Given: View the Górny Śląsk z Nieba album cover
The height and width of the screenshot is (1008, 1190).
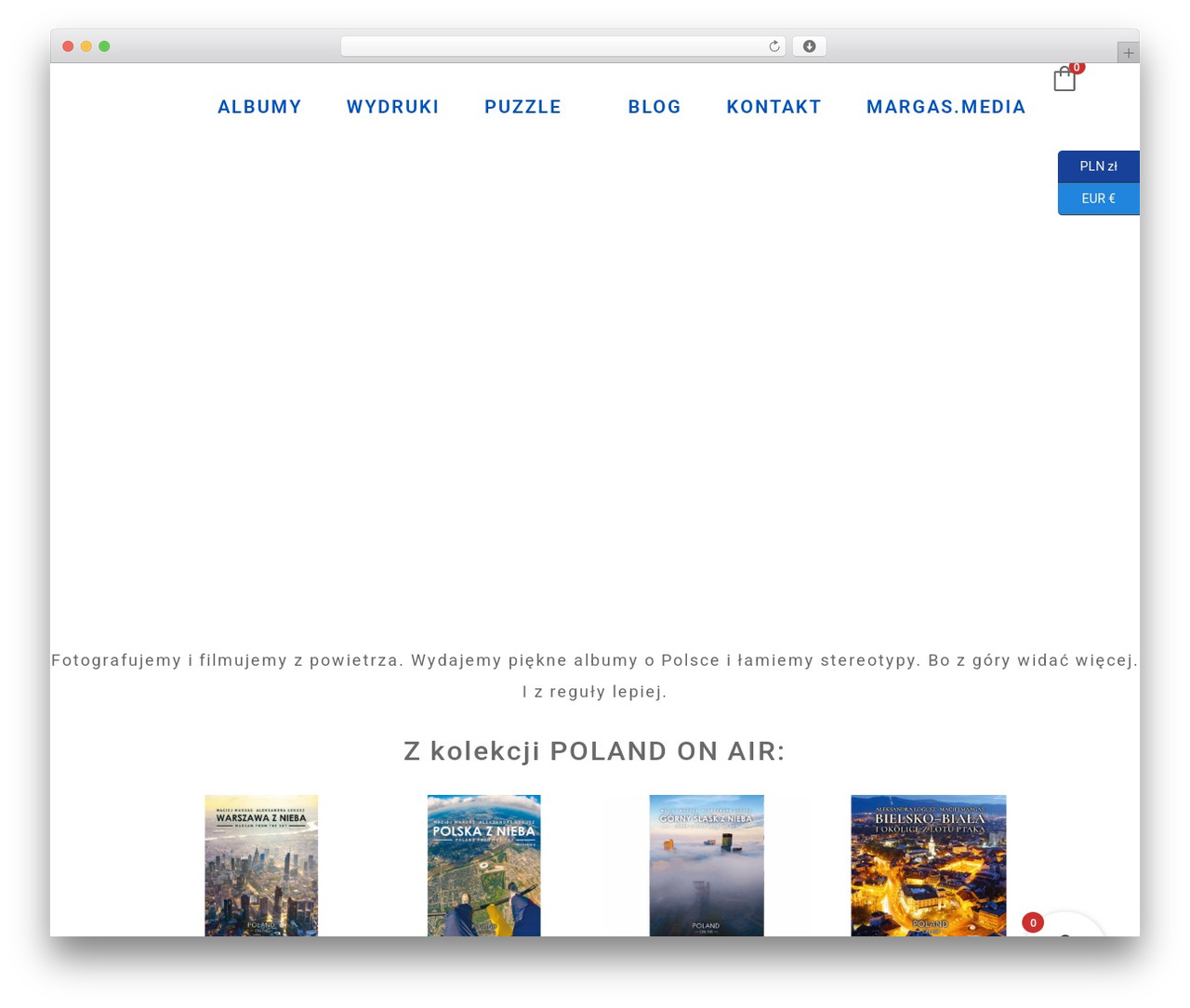Looking at the screenshot, I should point(707,866).
